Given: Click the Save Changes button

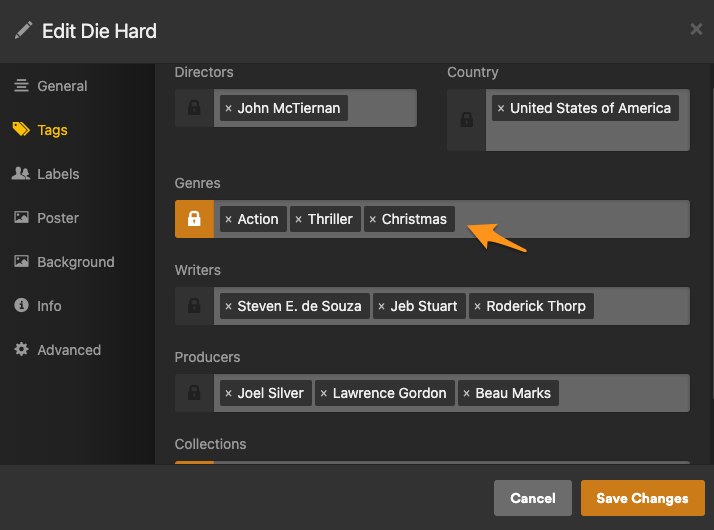Looking at the screenshot, I should (642, 498).
